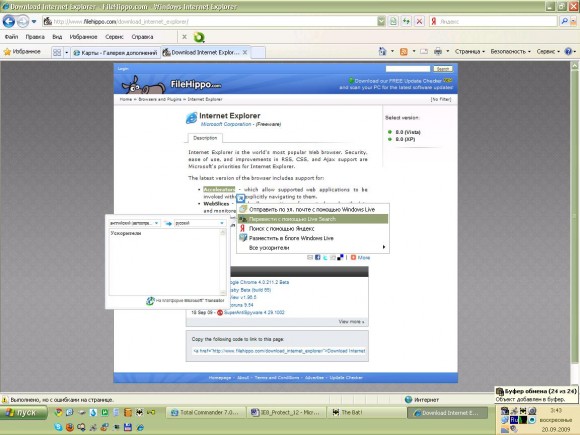Choose Отправить по эл. почте Windows Live
580x435 pixels.
pyautogui.click(x=313, y=209)
